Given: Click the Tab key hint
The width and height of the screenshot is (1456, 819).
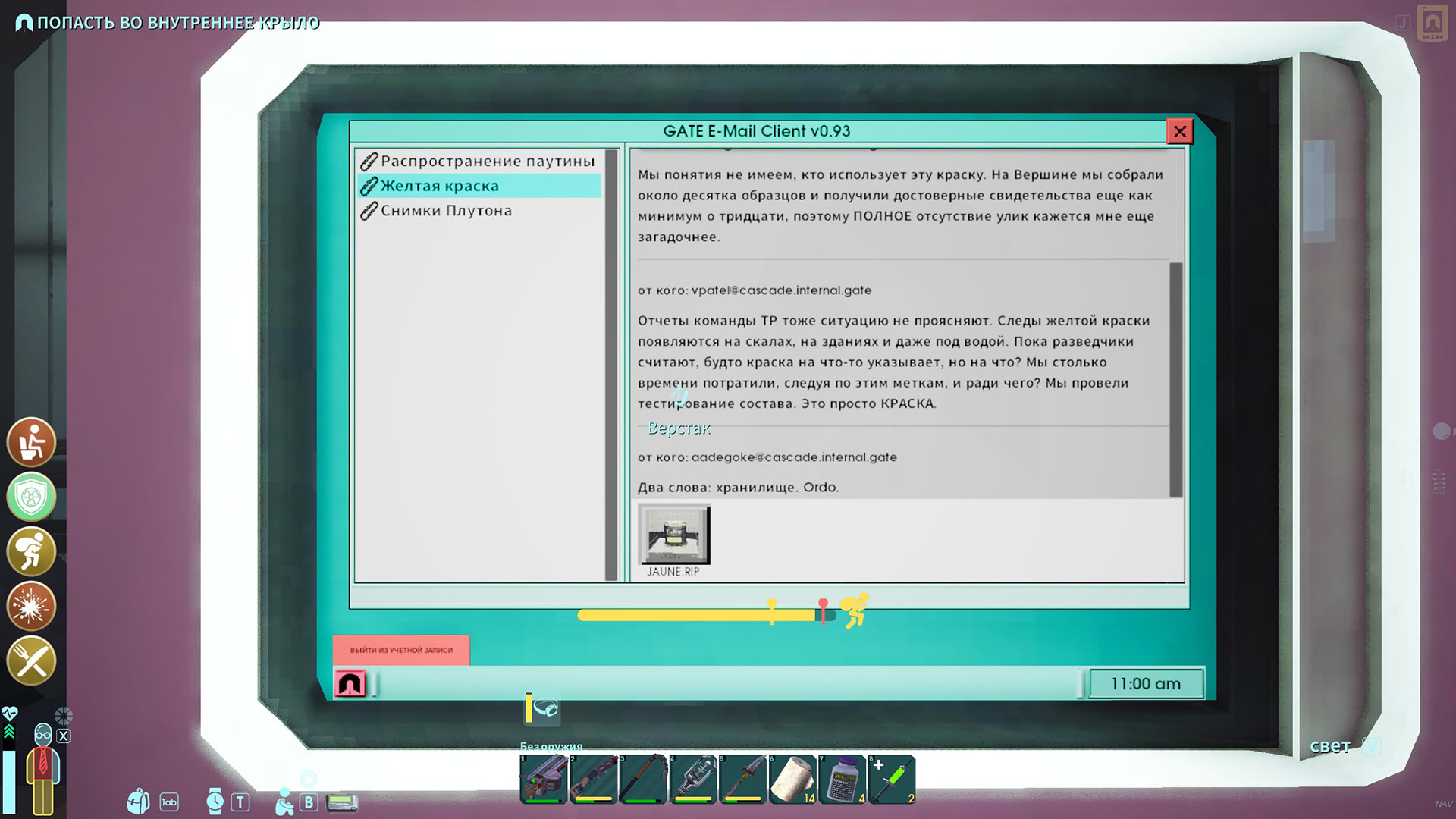Looking at the screenshot, I should [x=169, y=802].
